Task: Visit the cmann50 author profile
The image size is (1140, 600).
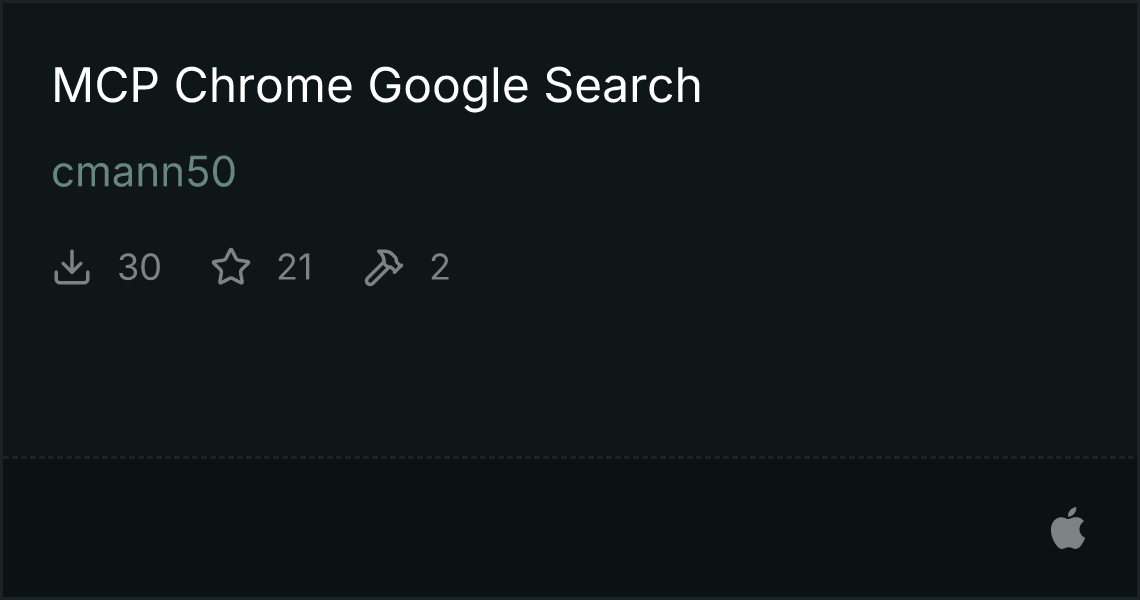Action: pyautogui.click(x=144, y=172)
